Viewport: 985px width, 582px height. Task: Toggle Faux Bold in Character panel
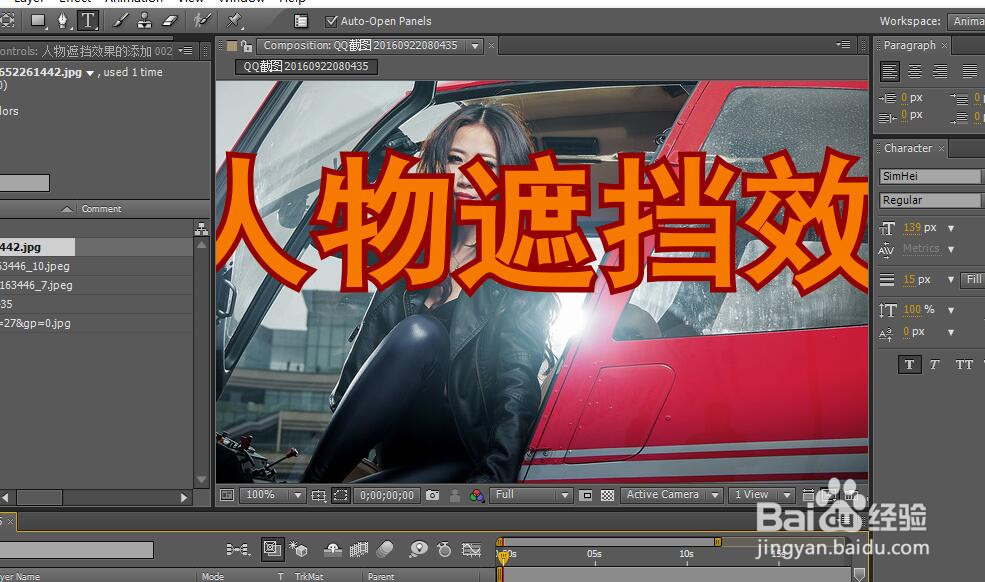(910, 365)
